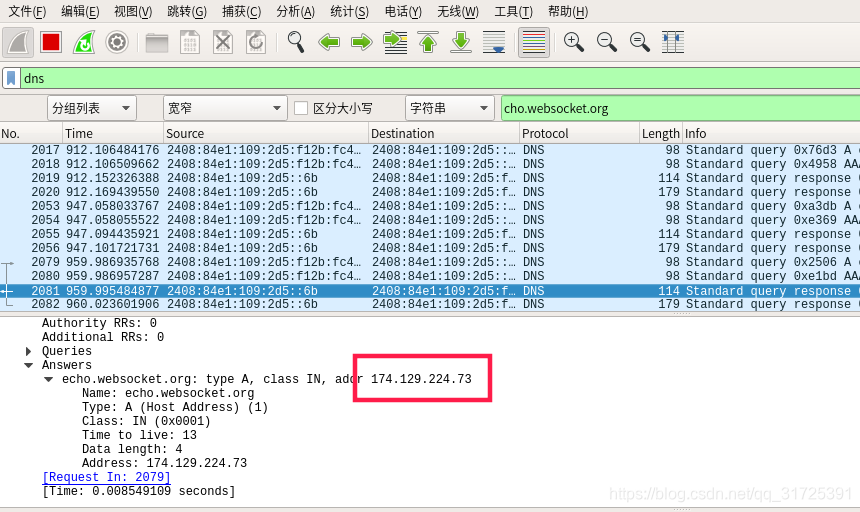This screenshot has height=512, width=860.
Task: Open the 电话(Y) menu
Action: pos(403,11)
